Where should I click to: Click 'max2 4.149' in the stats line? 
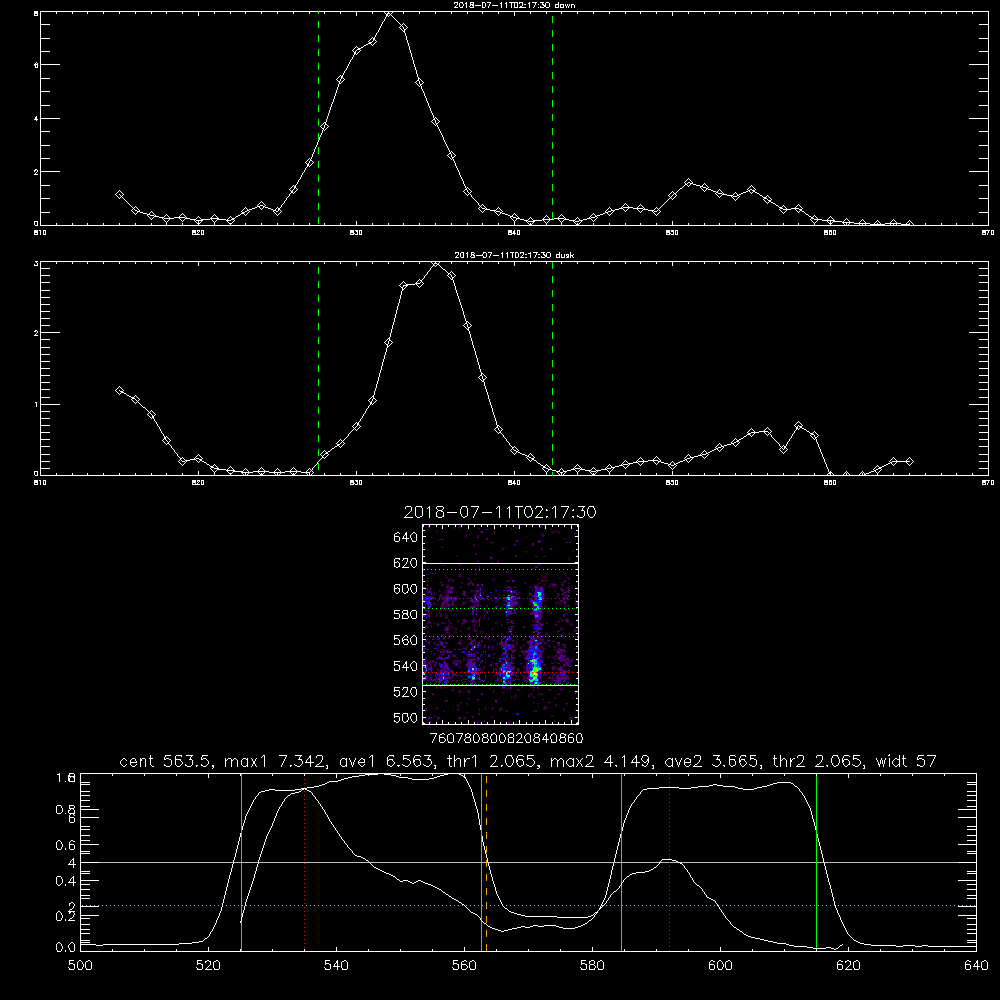tap(601, 761)
